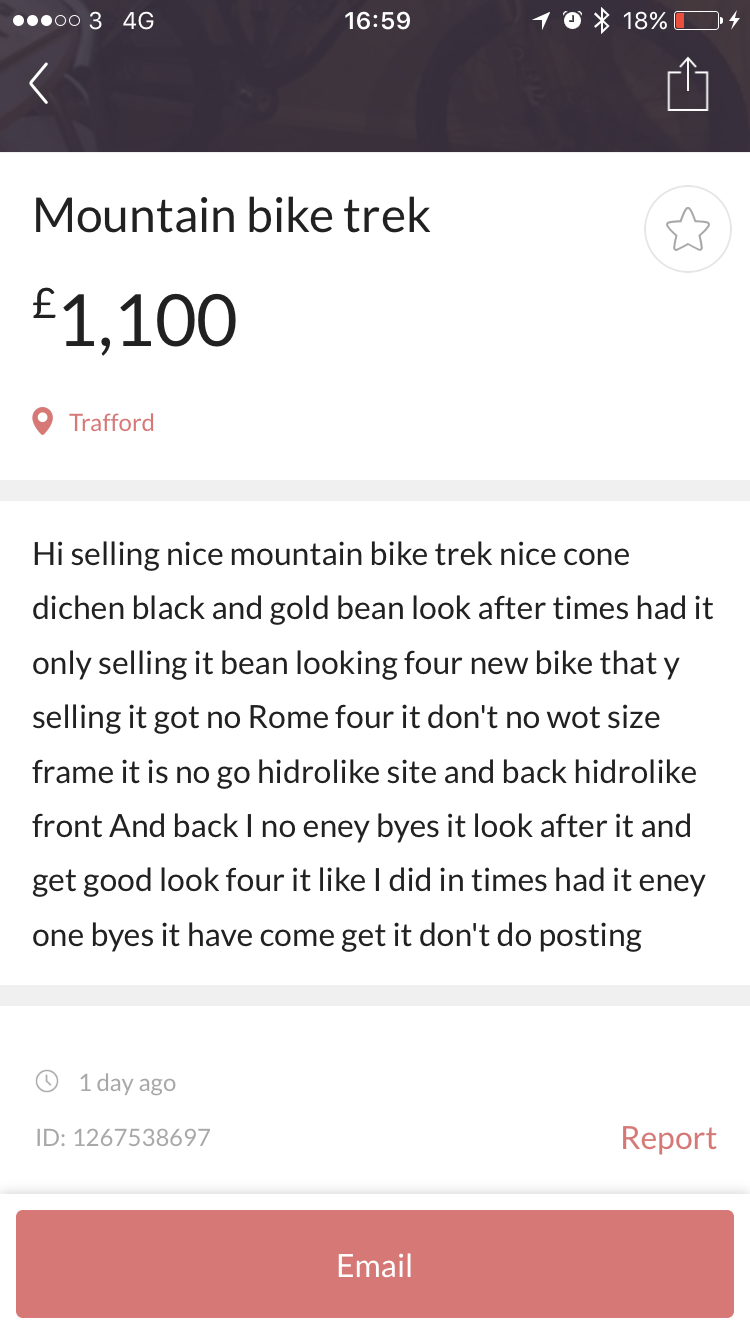Image resolution: width=750 pixels, height=1334 pixels.
Task: Tap the signal strength dots
Action: tap(45, 21)
